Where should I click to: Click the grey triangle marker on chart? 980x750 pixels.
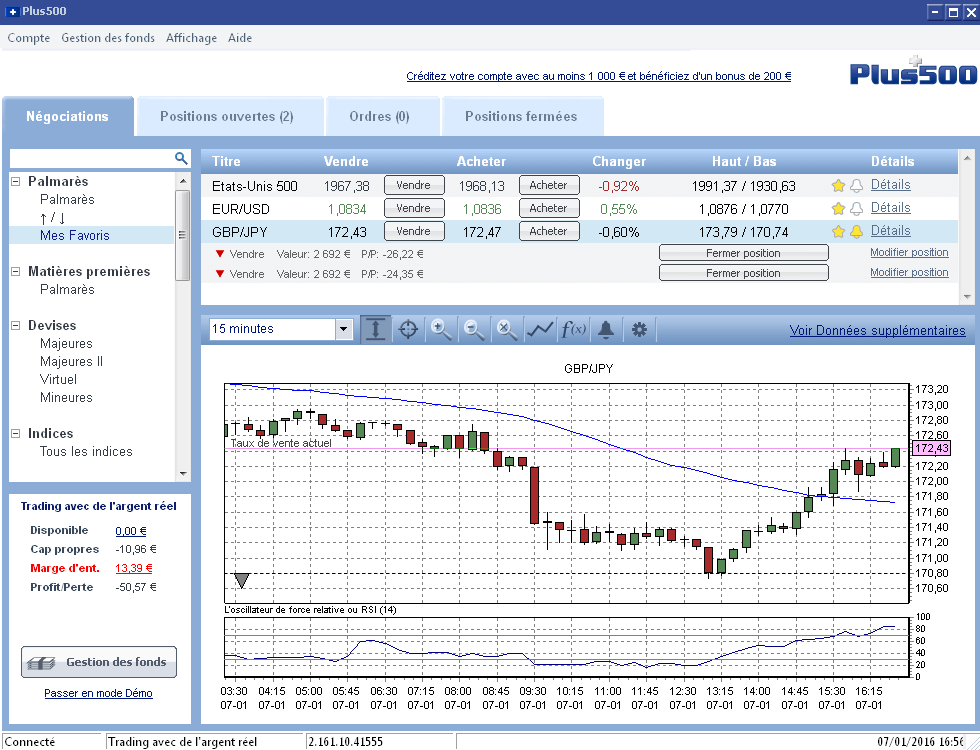click(242, 581)
